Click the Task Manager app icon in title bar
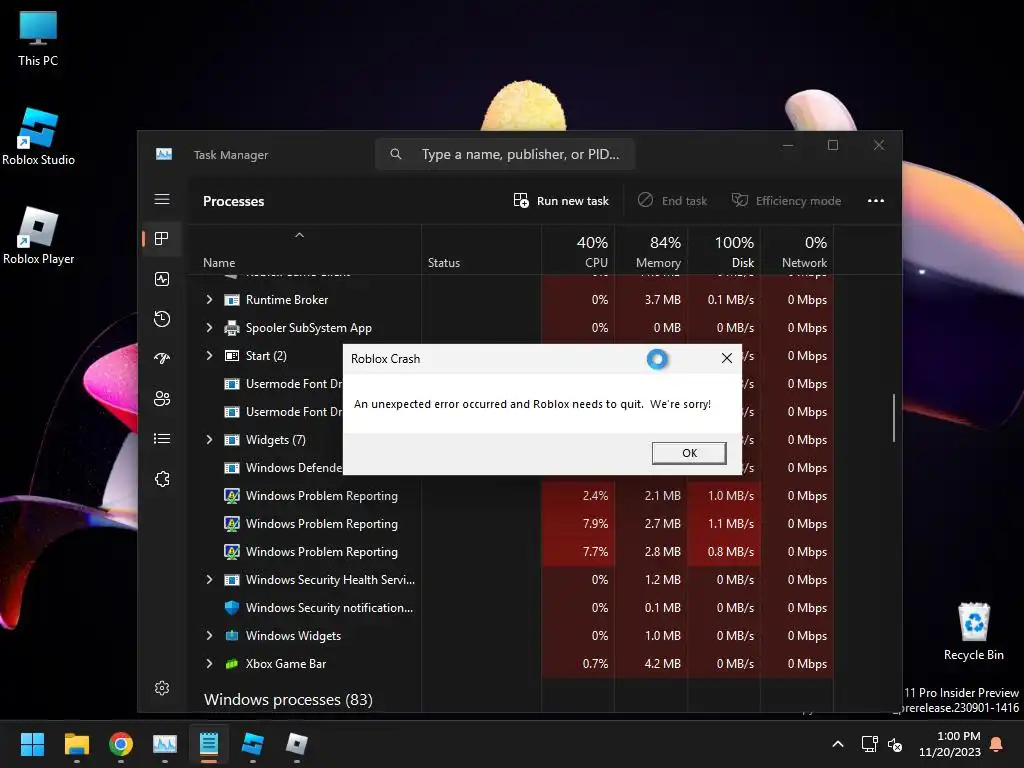The image size is (1024, 768). pyautogui.click(x=164, y=154)
